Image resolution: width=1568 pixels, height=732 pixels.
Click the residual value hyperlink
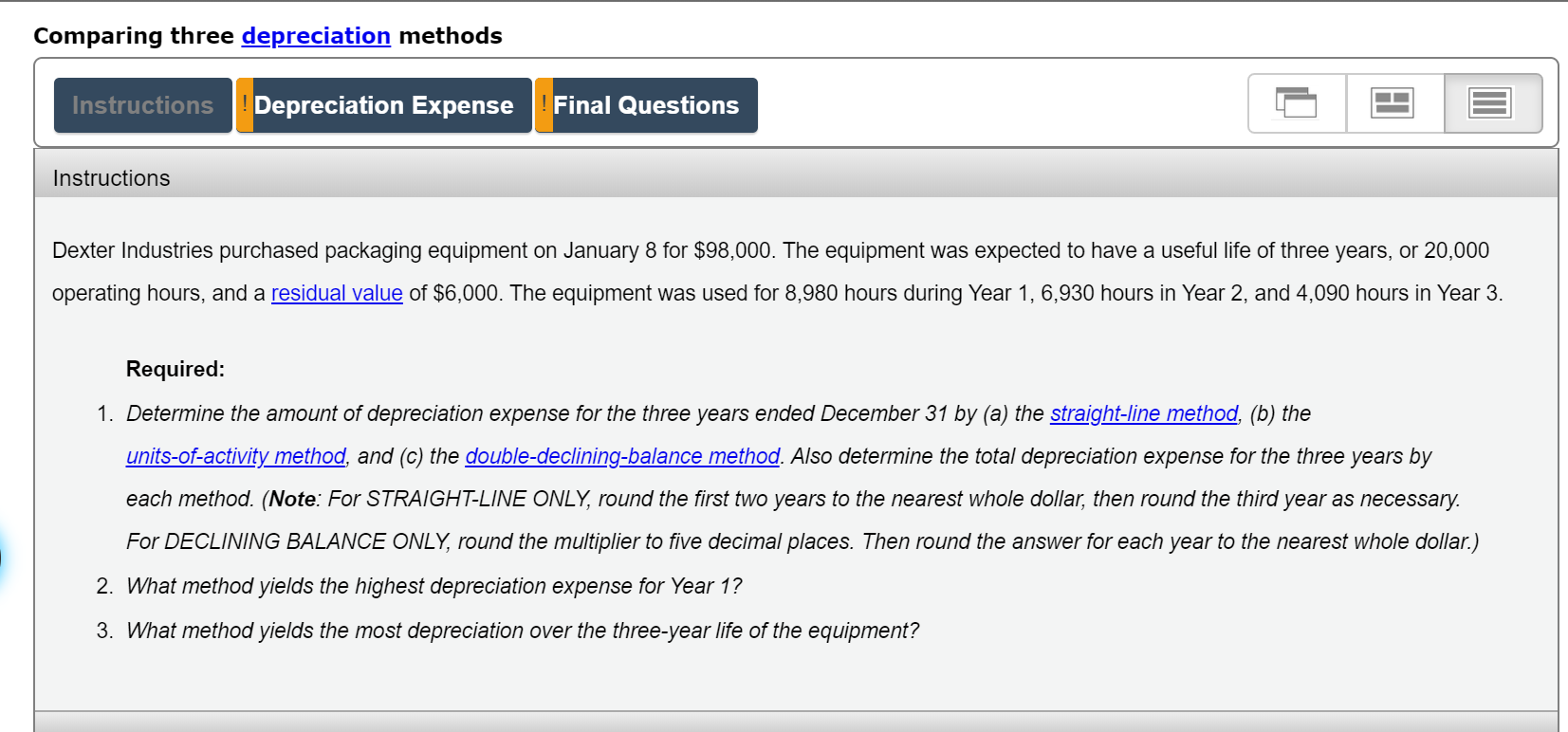coord(337,293)
